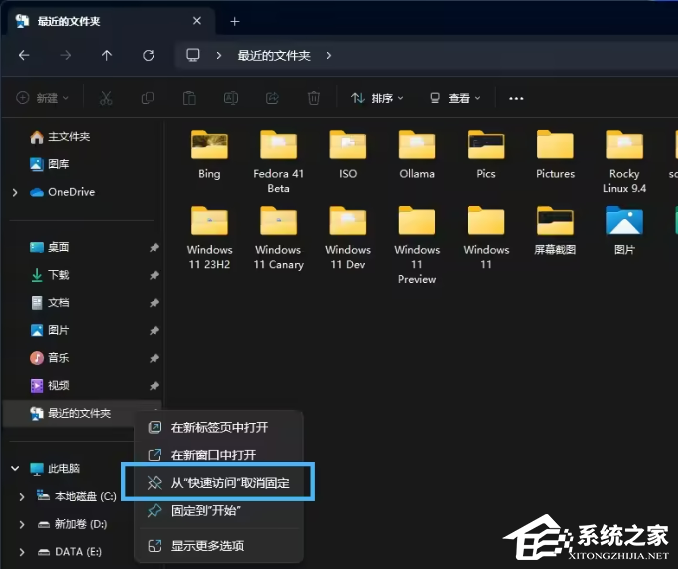
Task: Expand 本地磁盘 (C:) node
Action: click(22, 497)
